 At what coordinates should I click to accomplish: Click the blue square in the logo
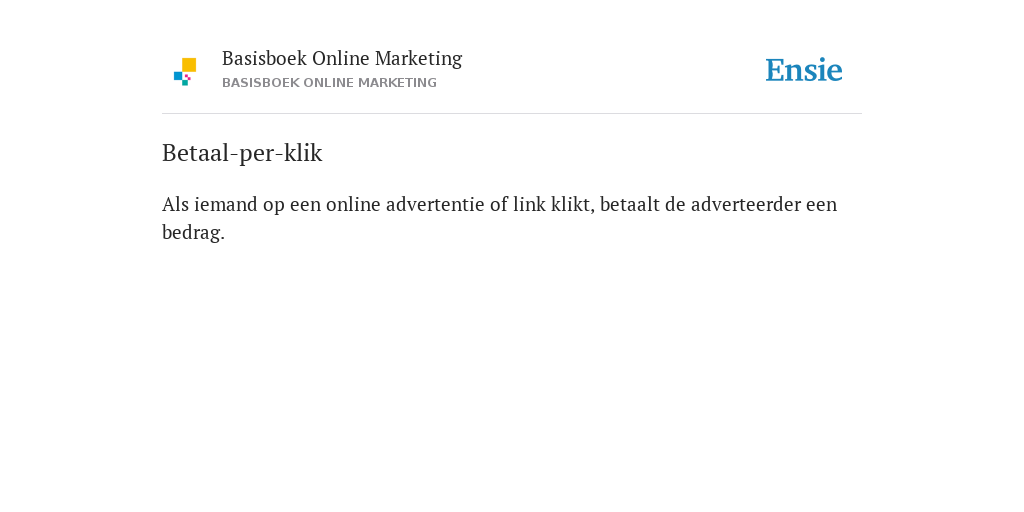(x=178, y=76)
